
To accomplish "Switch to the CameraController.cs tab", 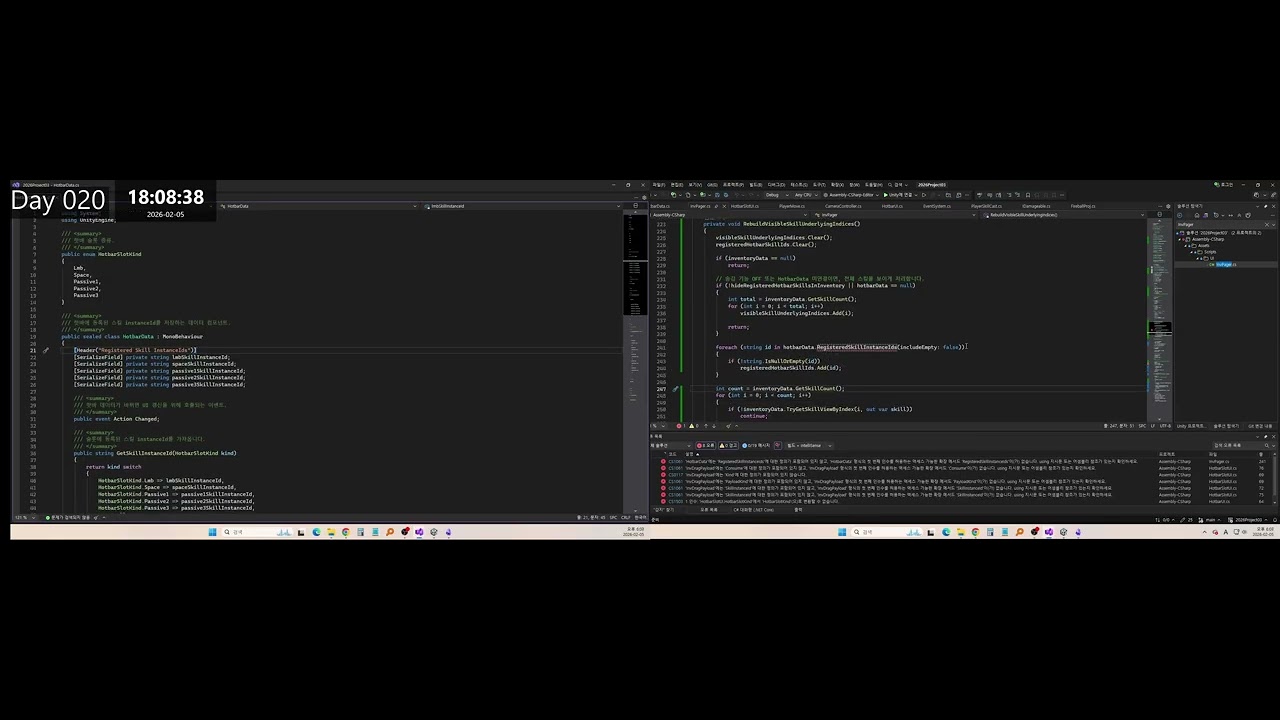I will coord(842,206).
